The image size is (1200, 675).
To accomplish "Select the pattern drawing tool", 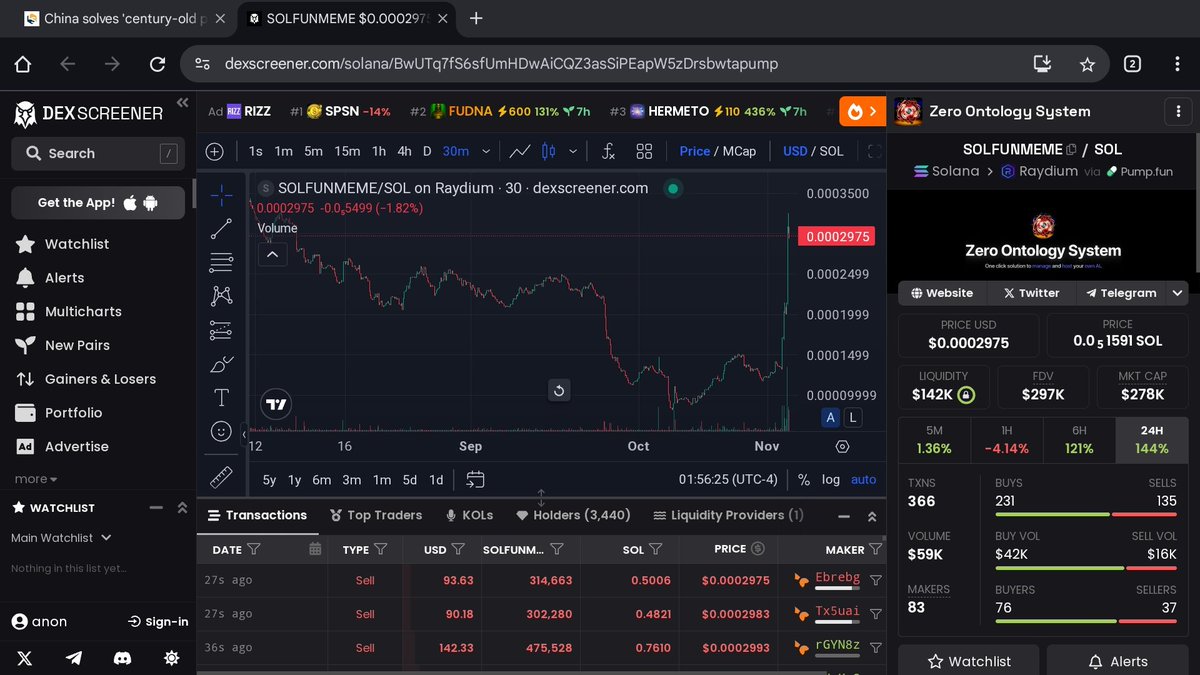I will [x=221, y=296].
